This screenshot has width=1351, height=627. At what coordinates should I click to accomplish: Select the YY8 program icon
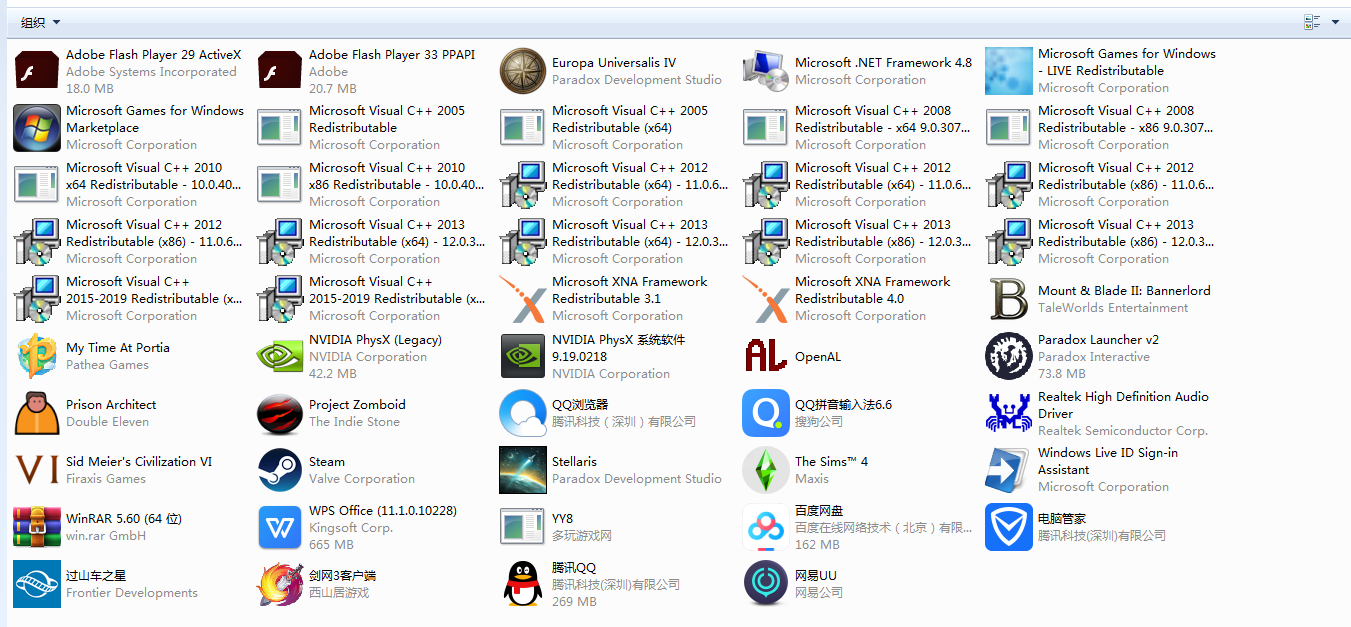tap(523, 527)
